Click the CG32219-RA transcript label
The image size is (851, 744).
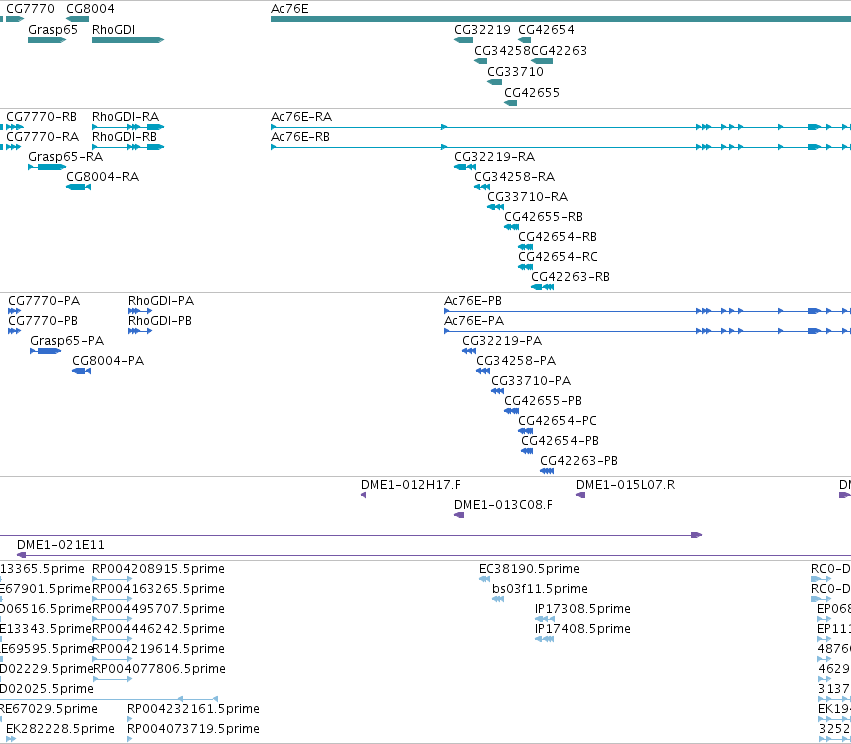coord(494,157)
